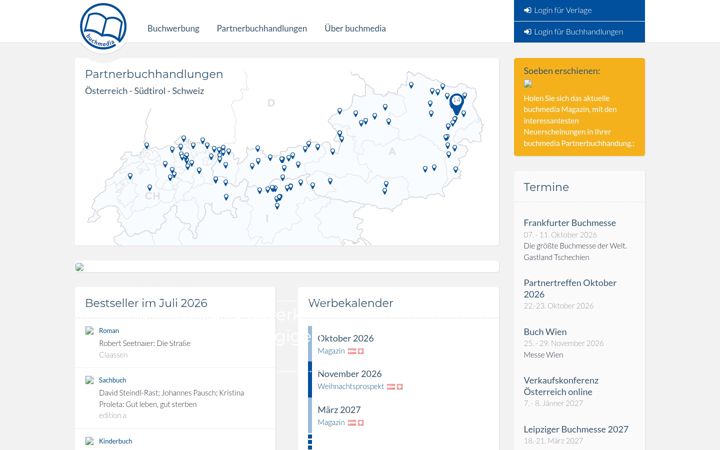This screenshot has height=450, width=720.
Task: Open the broken image under Soeben erschienen
Action: (528, 84)
